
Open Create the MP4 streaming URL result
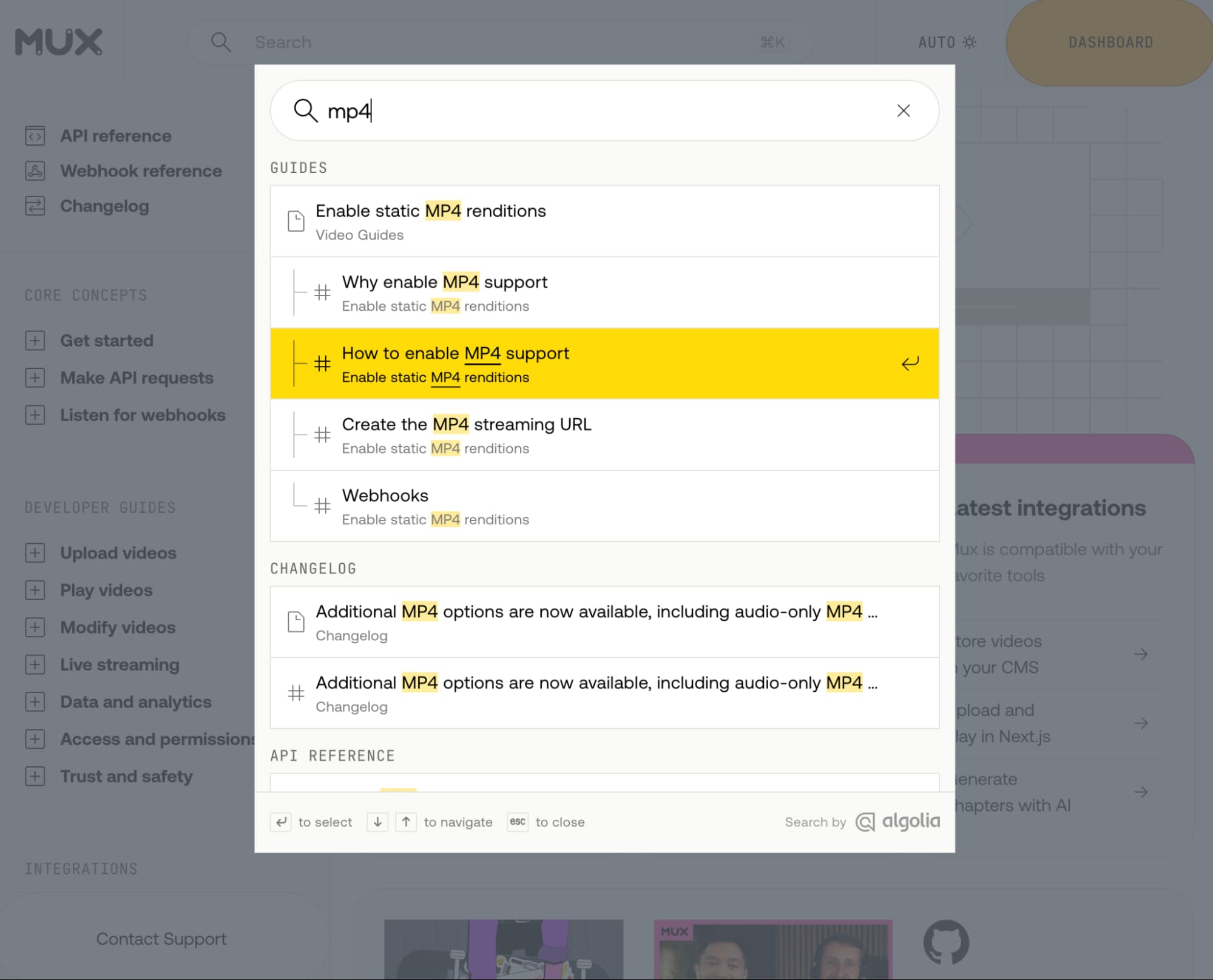(x=604, y=434)
